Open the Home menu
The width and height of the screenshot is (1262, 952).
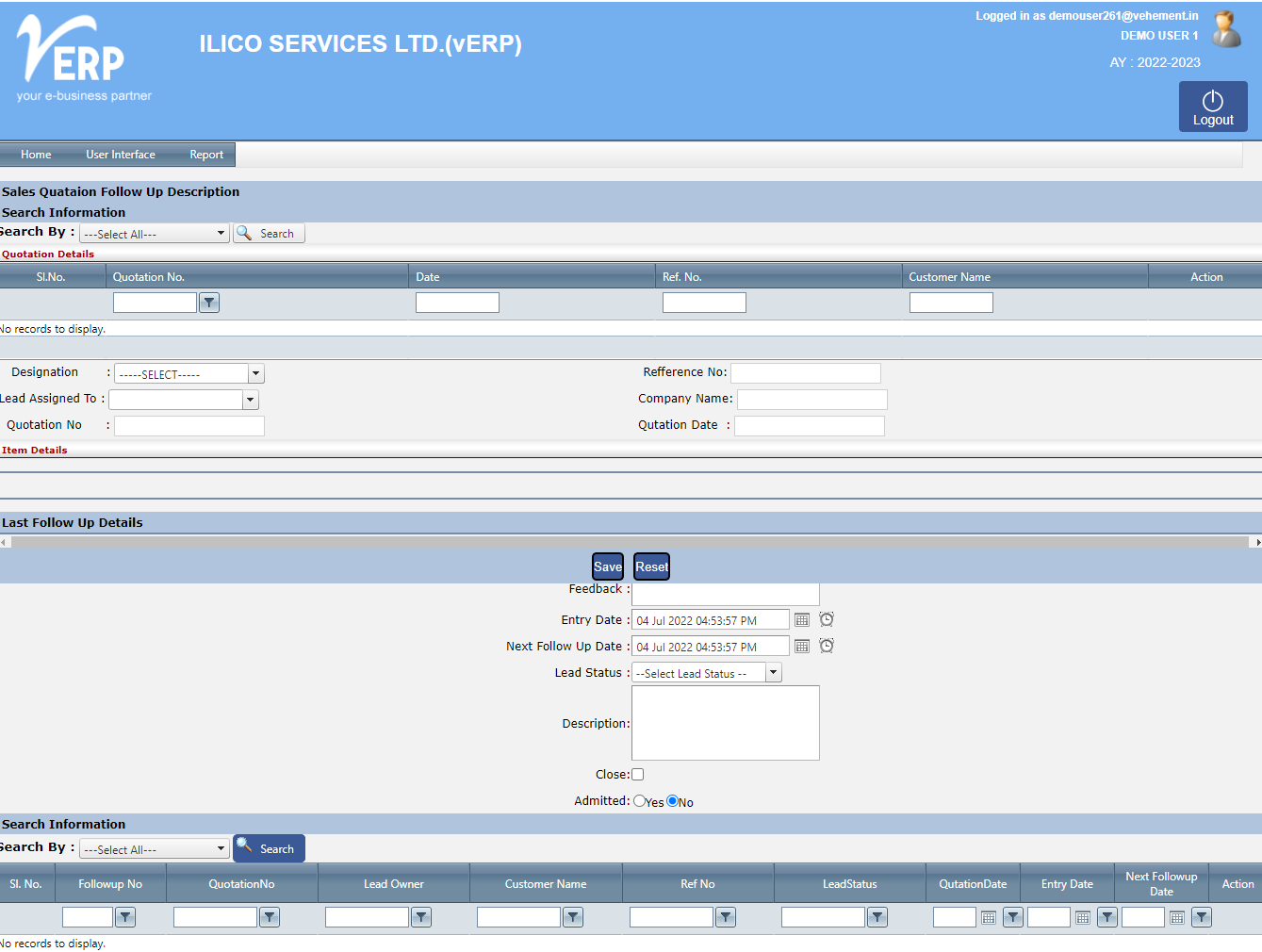click(x=36, y=155)
